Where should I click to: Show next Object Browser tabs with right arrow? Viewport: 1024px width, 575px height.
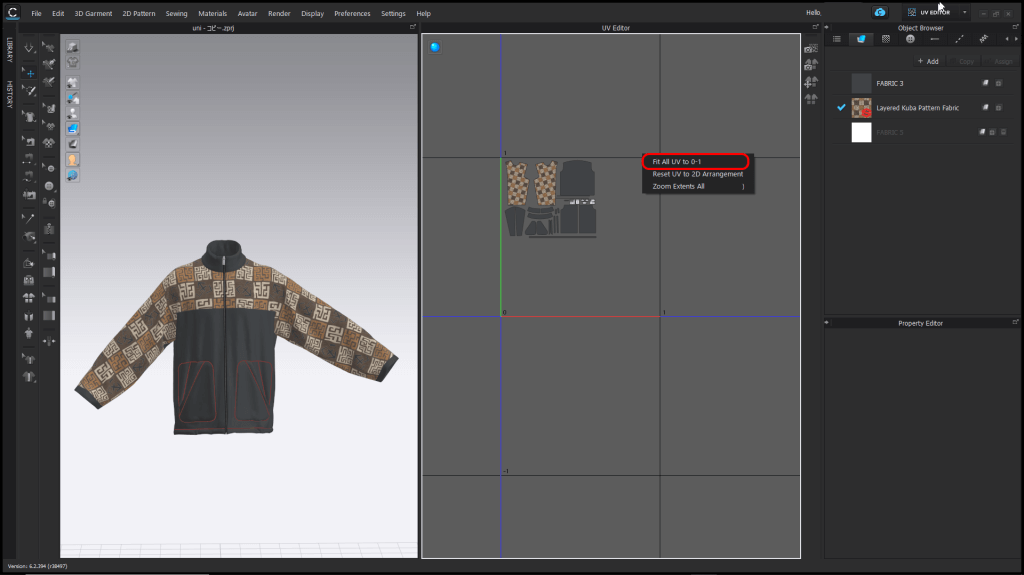(x=1016, y=39)
